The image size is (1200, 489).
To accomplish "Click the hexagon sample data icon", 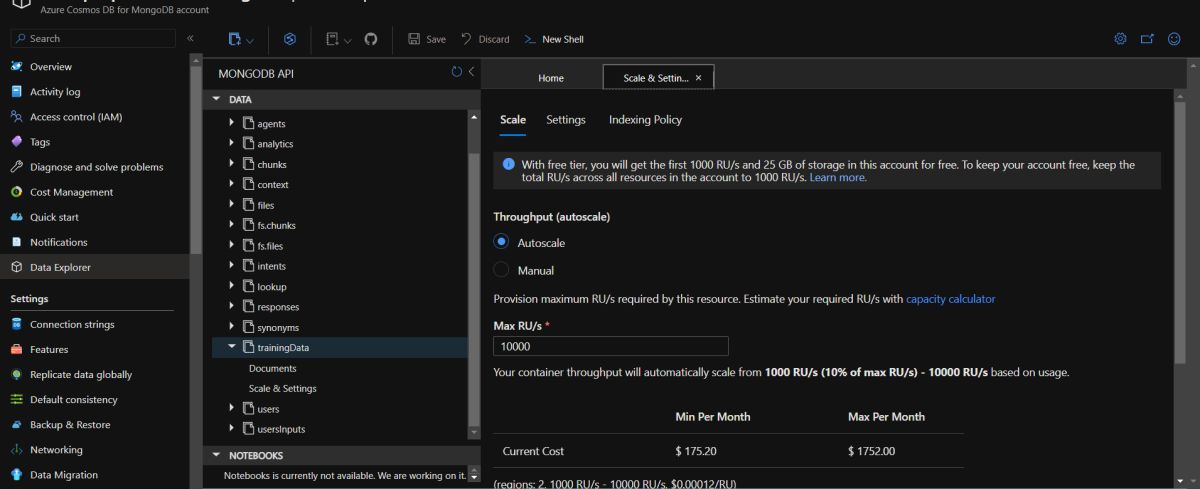I will pos(290,39).
